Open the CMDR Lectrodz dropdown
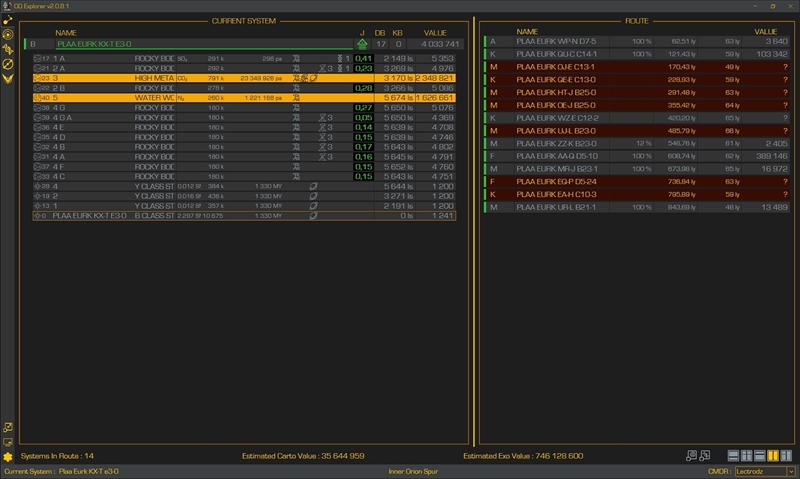The image size is (800, 479). click(x=764, y=471)
